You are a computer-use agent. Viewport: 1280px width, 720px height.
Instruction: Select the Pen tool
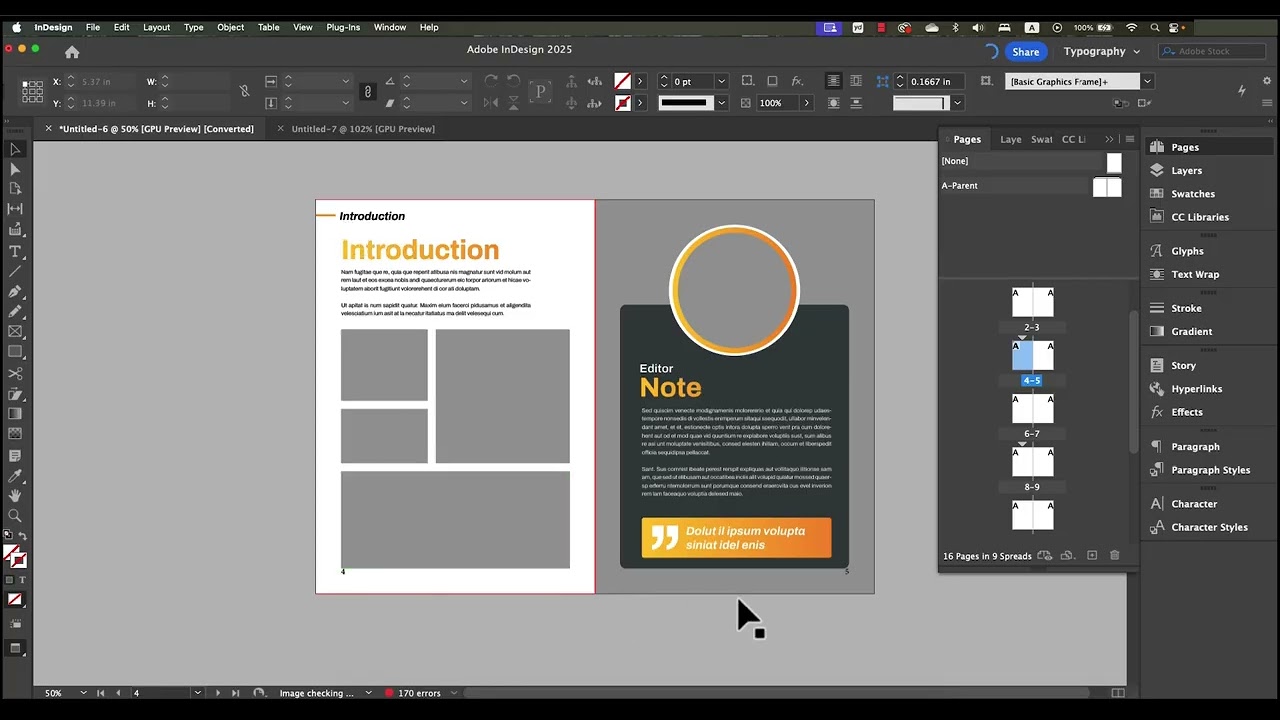[x=15, y=291]
